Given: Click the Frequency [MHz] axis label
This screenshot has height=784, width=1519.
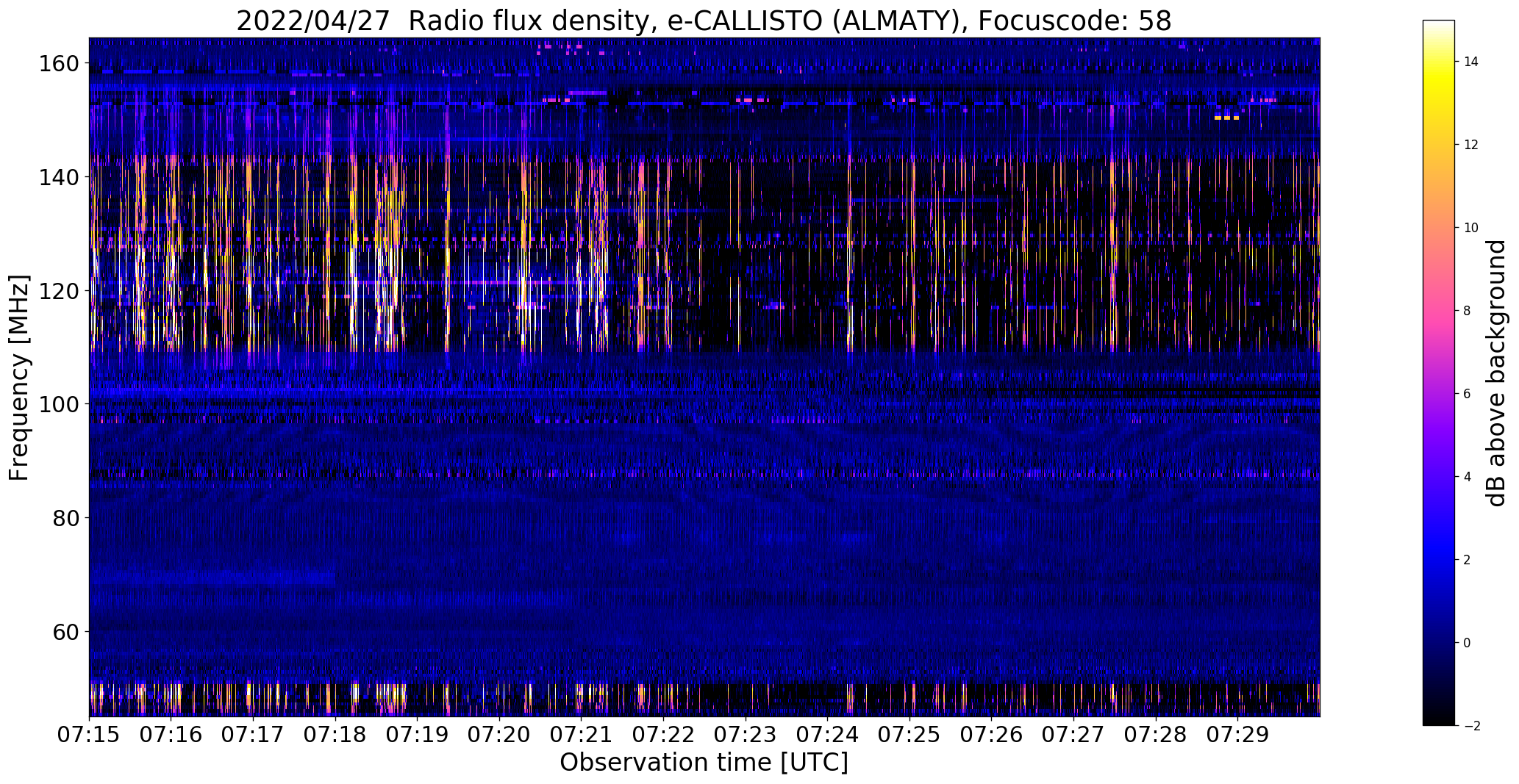Looking at the screenshot, I should pyautogui.click(x=19, y=378).
